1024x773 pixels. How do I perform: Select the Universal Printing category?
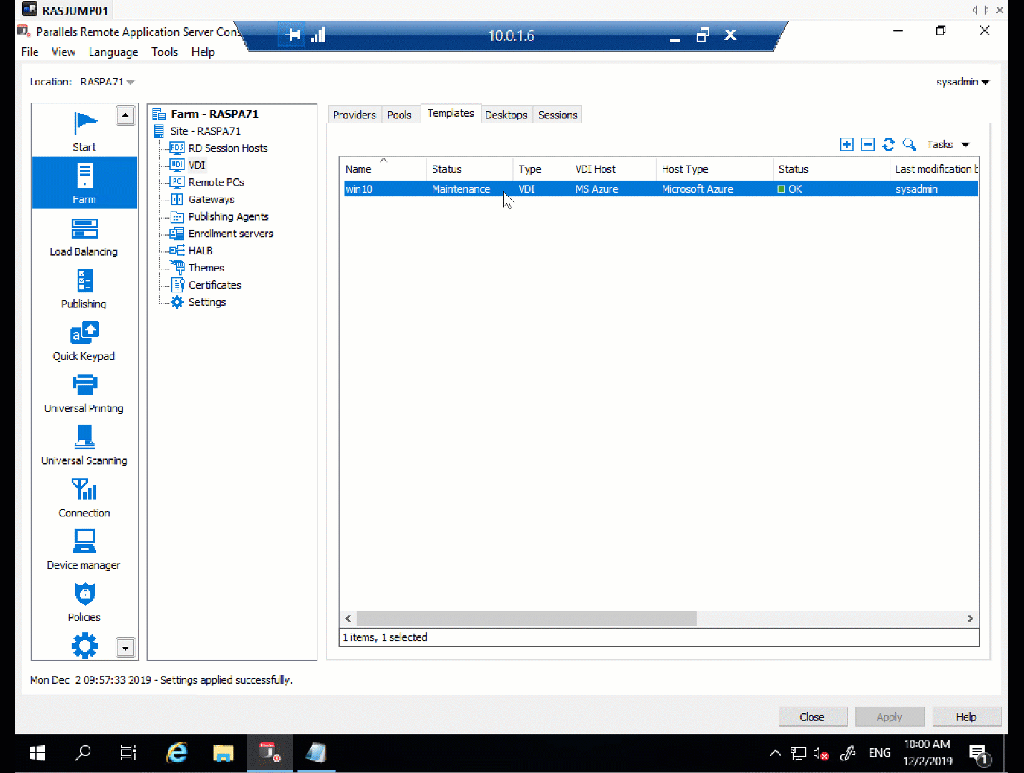tap(84, 394)
